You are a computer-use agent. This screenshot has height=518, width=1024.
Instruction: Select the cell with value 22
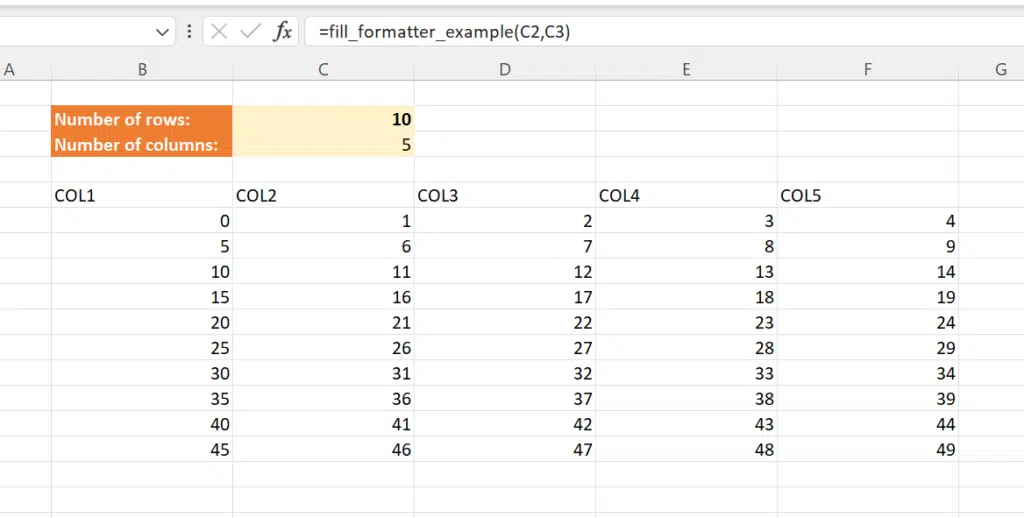click(x=505, y=323)
